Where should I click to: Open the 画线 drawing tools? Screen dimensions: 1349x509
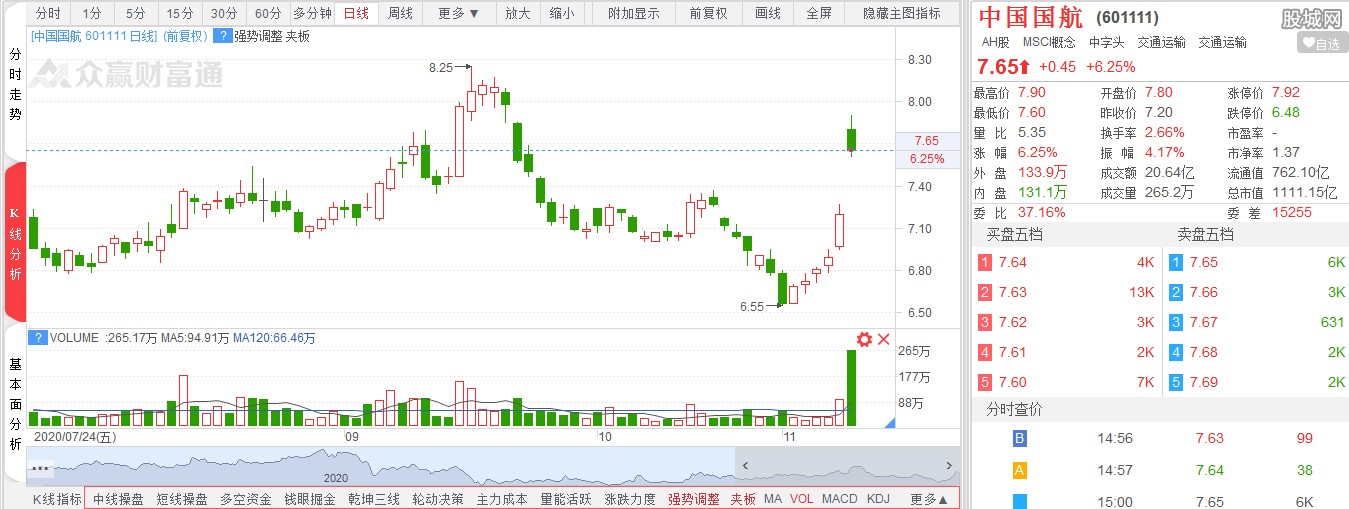767,14
